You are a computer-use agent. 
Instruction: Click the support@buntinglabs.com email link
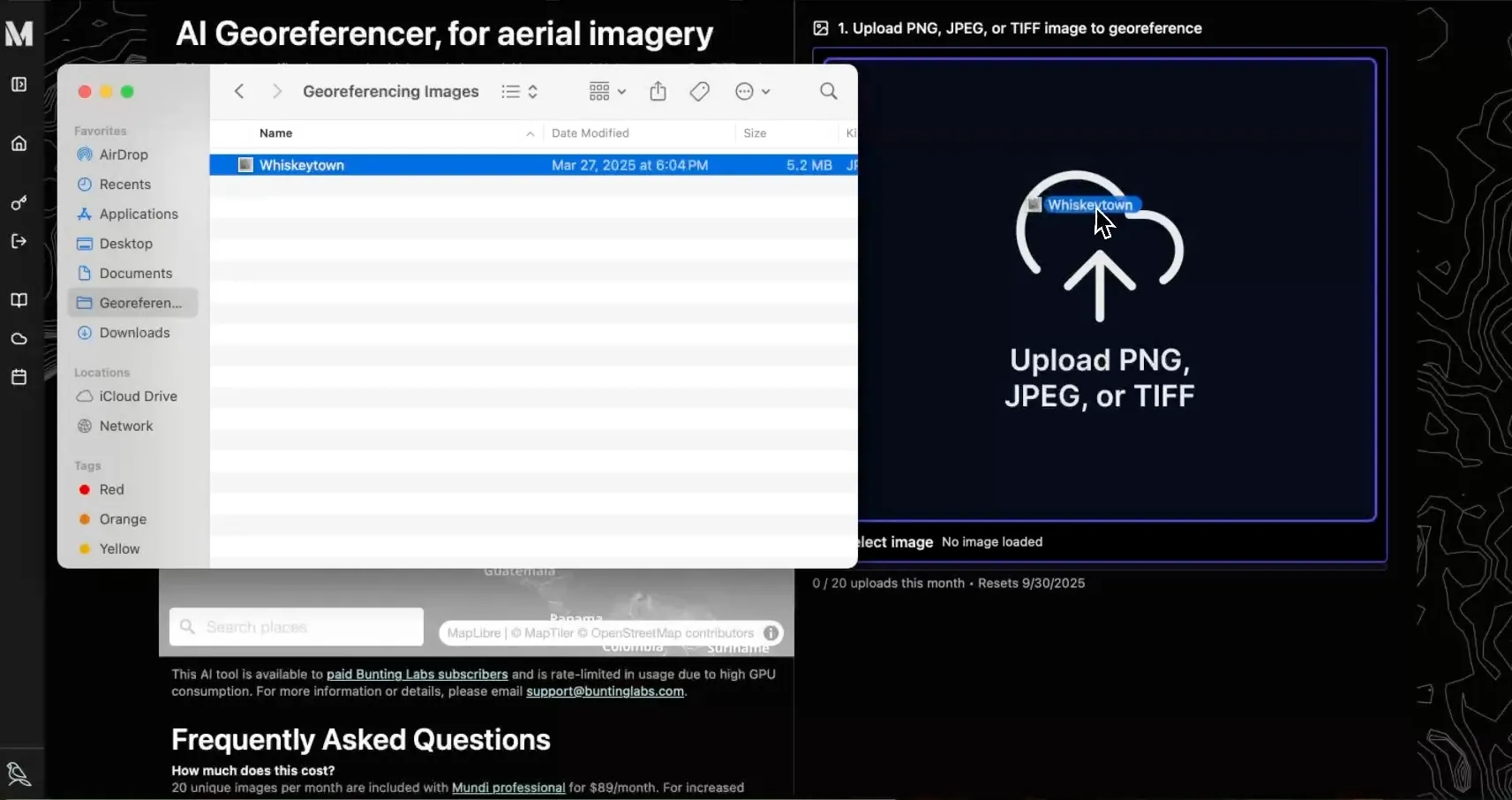click(x=605, y=691)
